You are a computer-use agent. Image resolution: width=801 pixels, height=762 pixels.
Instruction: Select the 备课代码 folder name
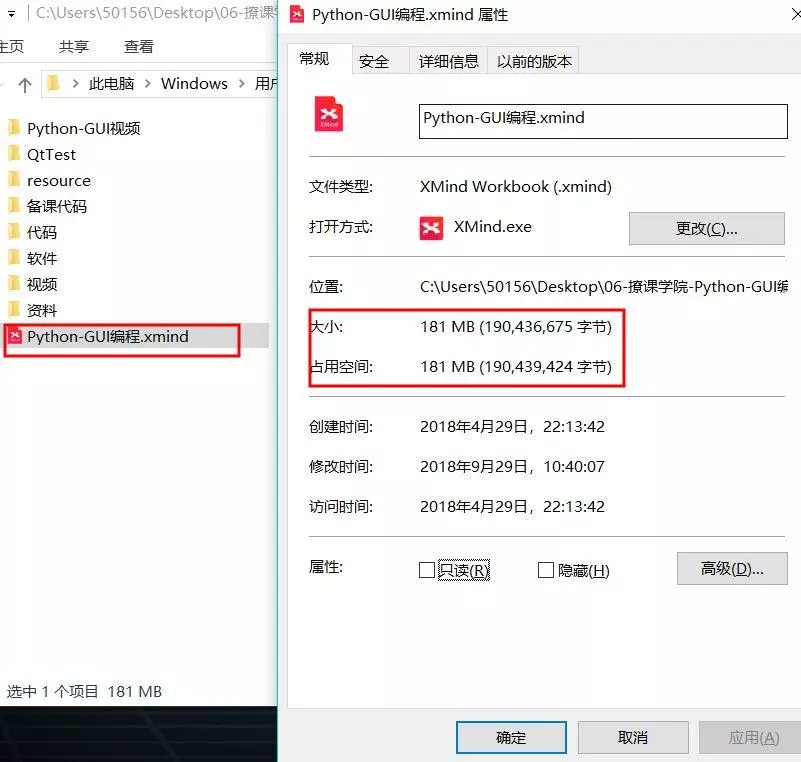tap(57, 206)
